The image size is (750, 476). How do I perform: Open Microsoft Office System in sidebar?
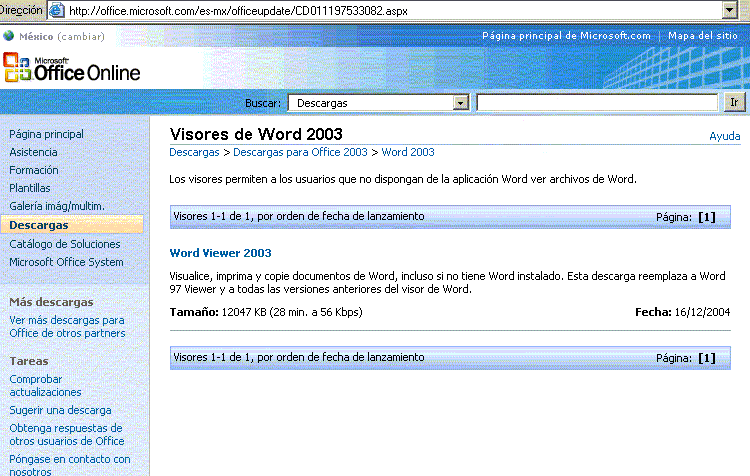66,262
